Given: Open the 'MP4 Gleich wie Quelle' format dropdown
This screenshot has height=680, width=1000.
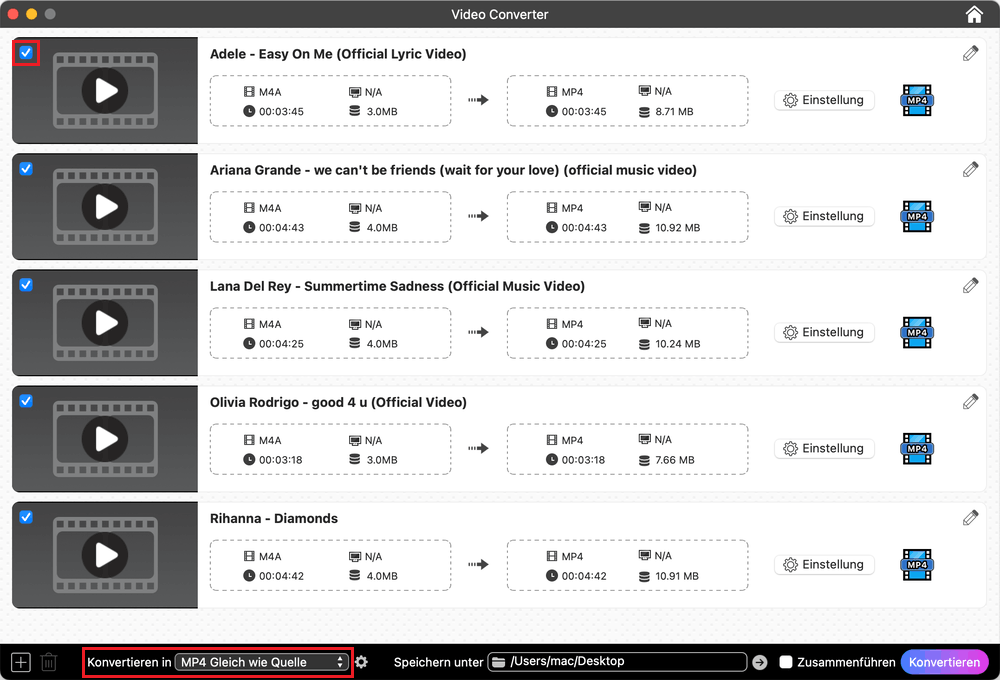Looking at the screenshot, I should 261,662.
